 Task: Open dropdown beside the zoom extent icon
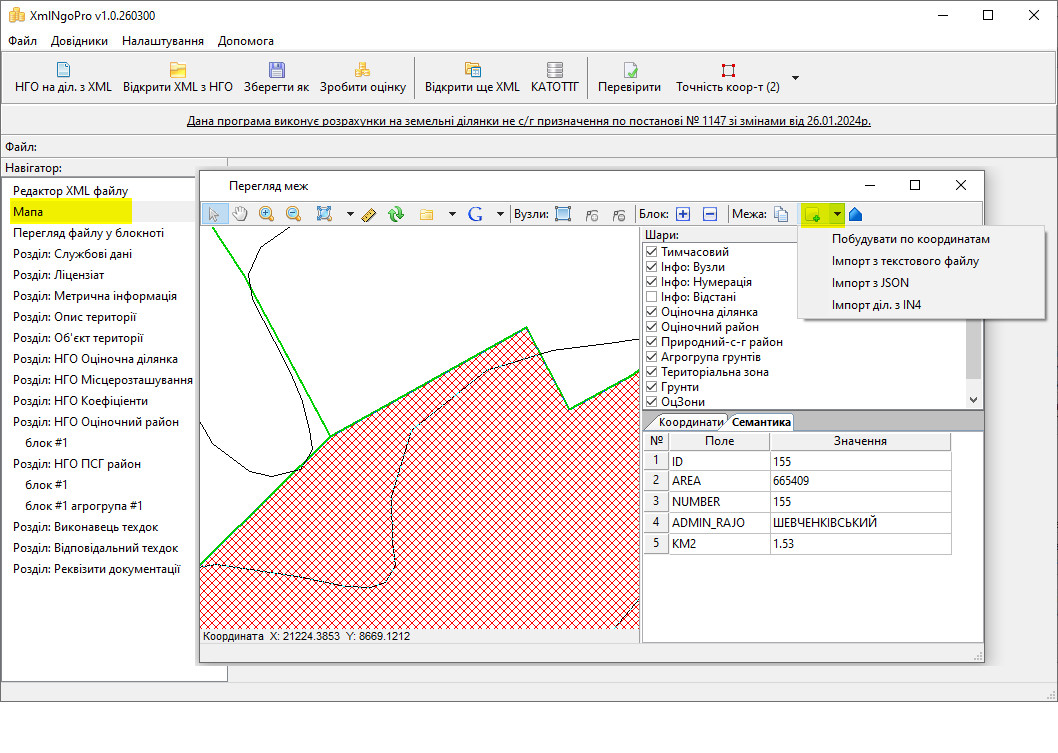350,214
